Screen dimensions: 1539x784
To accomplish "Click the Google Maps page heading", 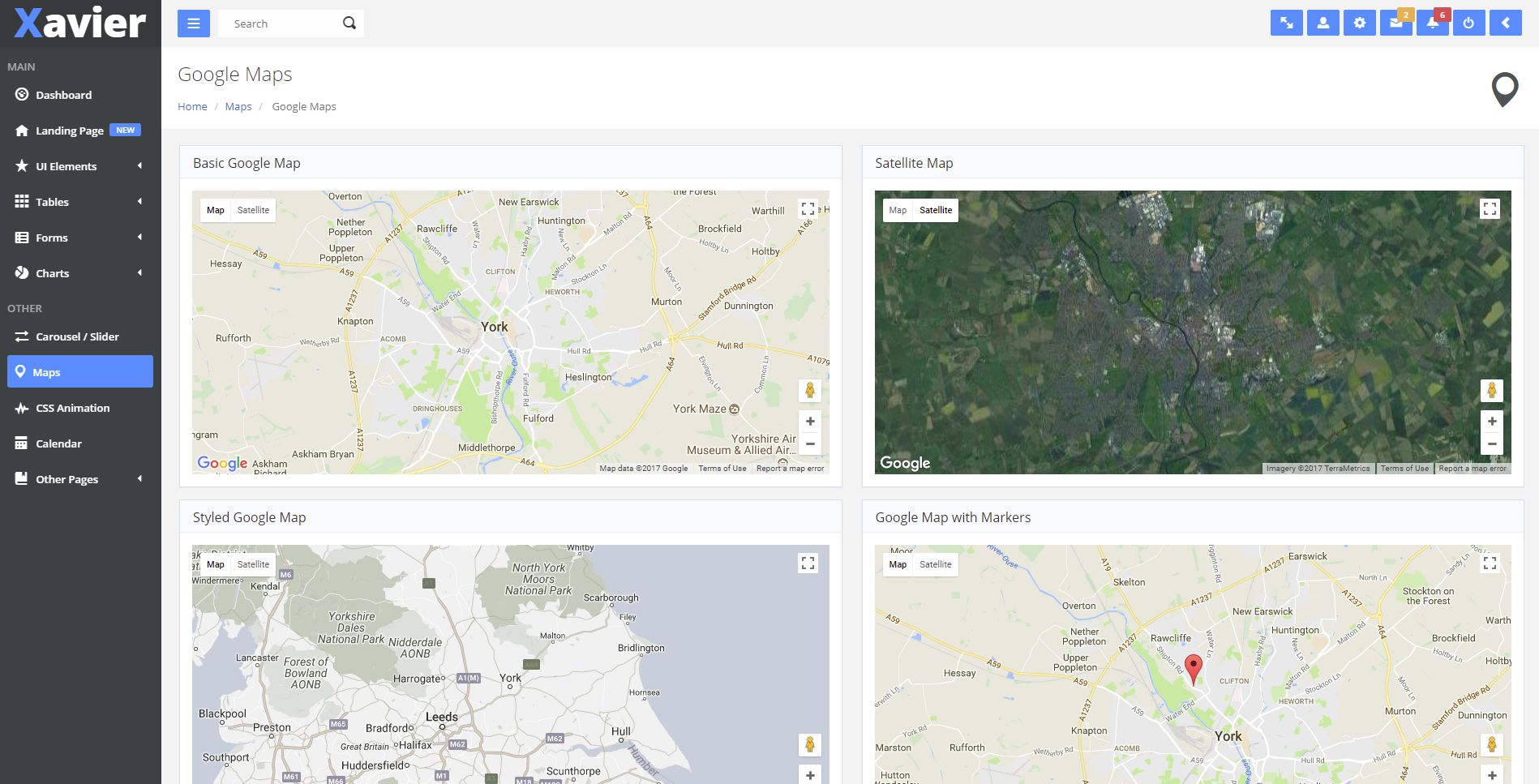I will coord(235,75).
